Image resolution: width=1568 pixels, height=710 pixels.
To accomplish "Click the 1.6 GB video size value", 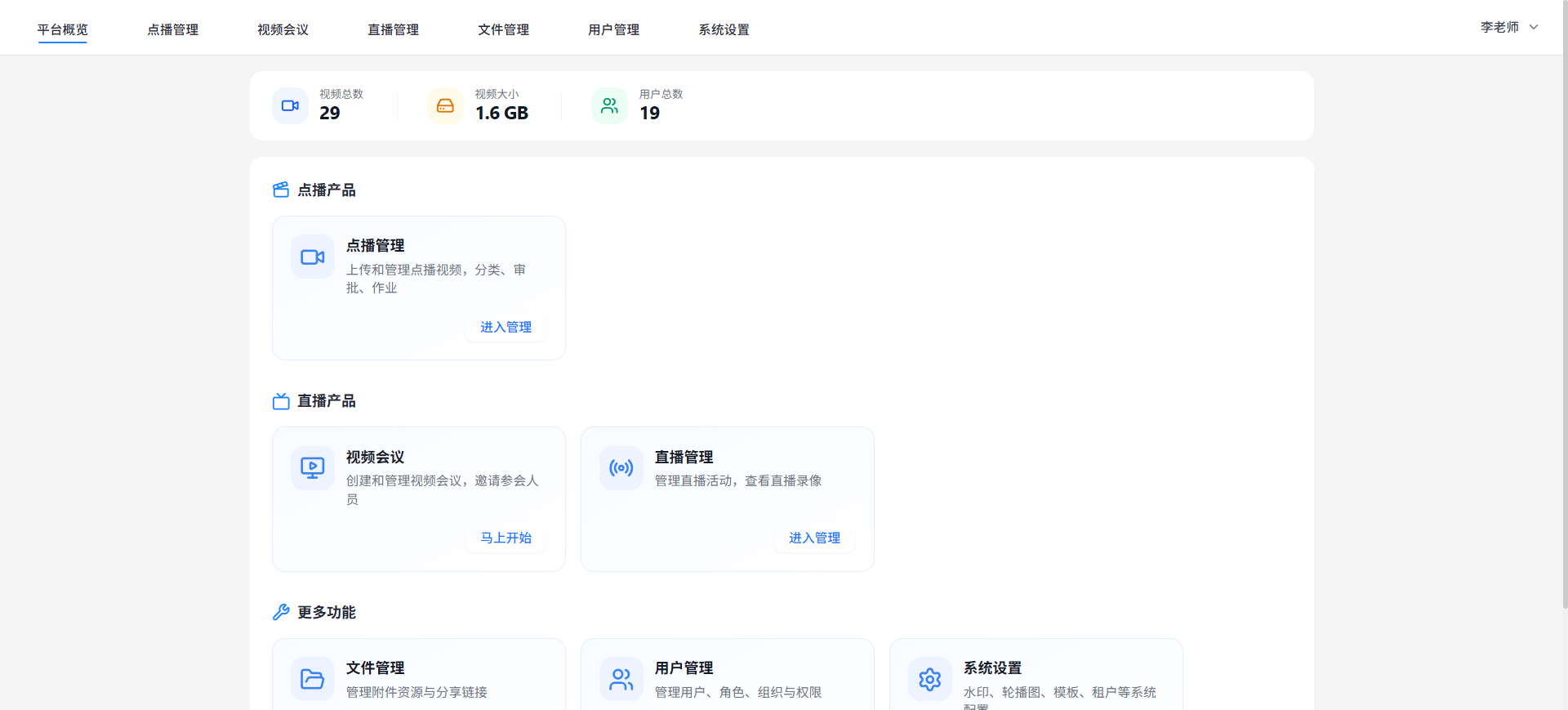I will [x=501, y=113].
